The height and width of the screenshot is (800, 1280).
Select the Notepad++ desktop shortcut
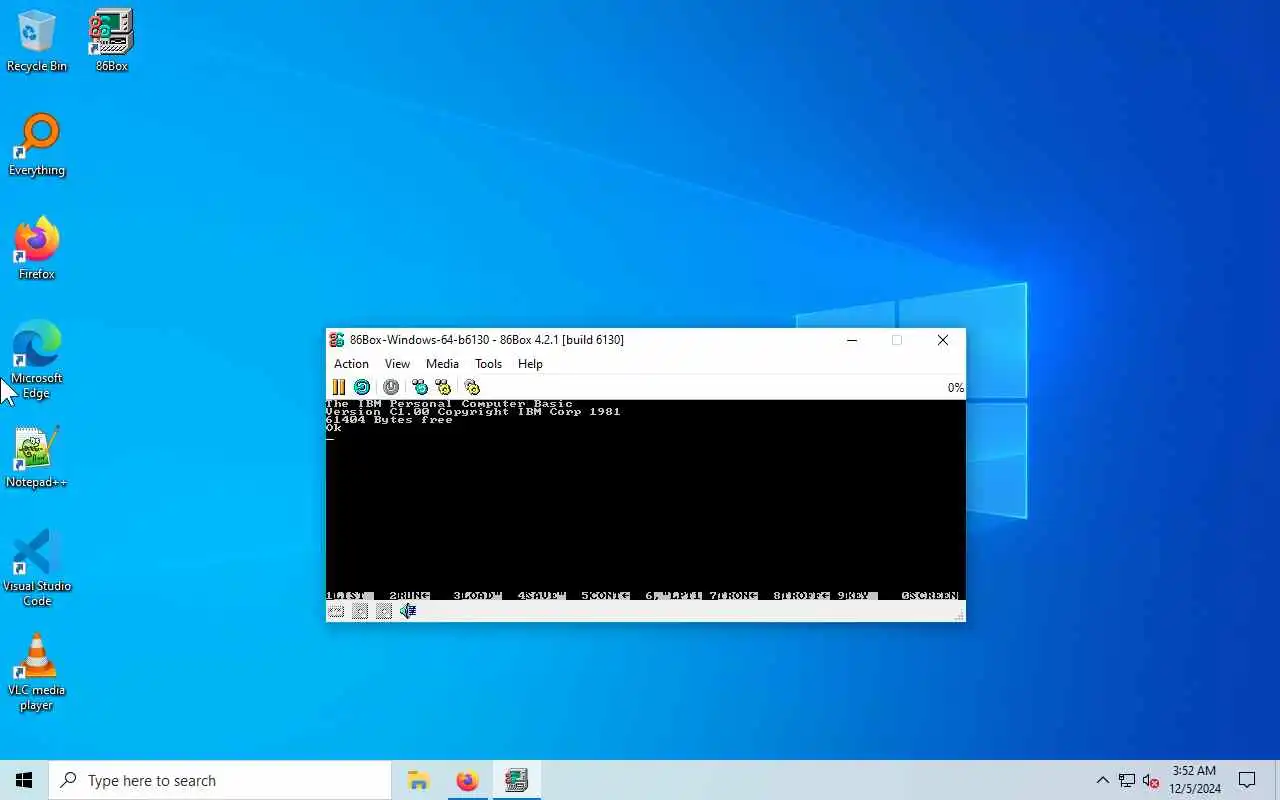(37, 457)
